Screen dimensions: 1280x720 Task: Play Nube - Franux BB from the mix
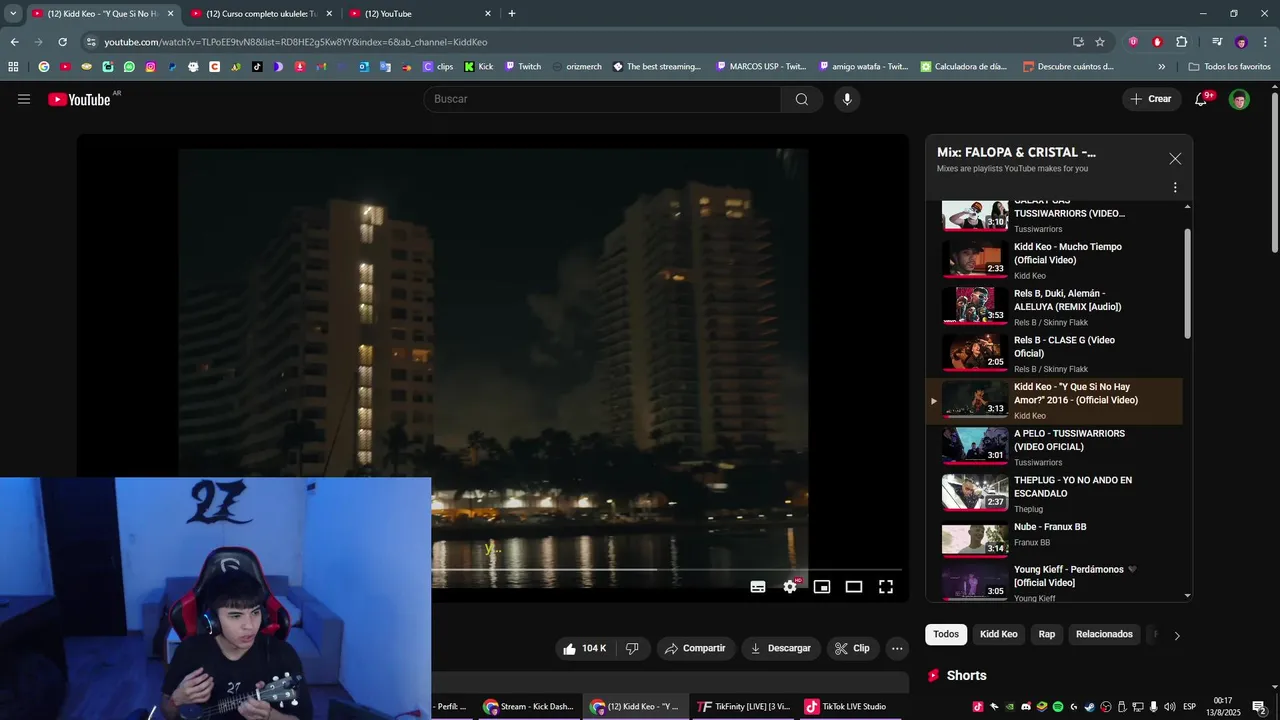(1055, 540)
